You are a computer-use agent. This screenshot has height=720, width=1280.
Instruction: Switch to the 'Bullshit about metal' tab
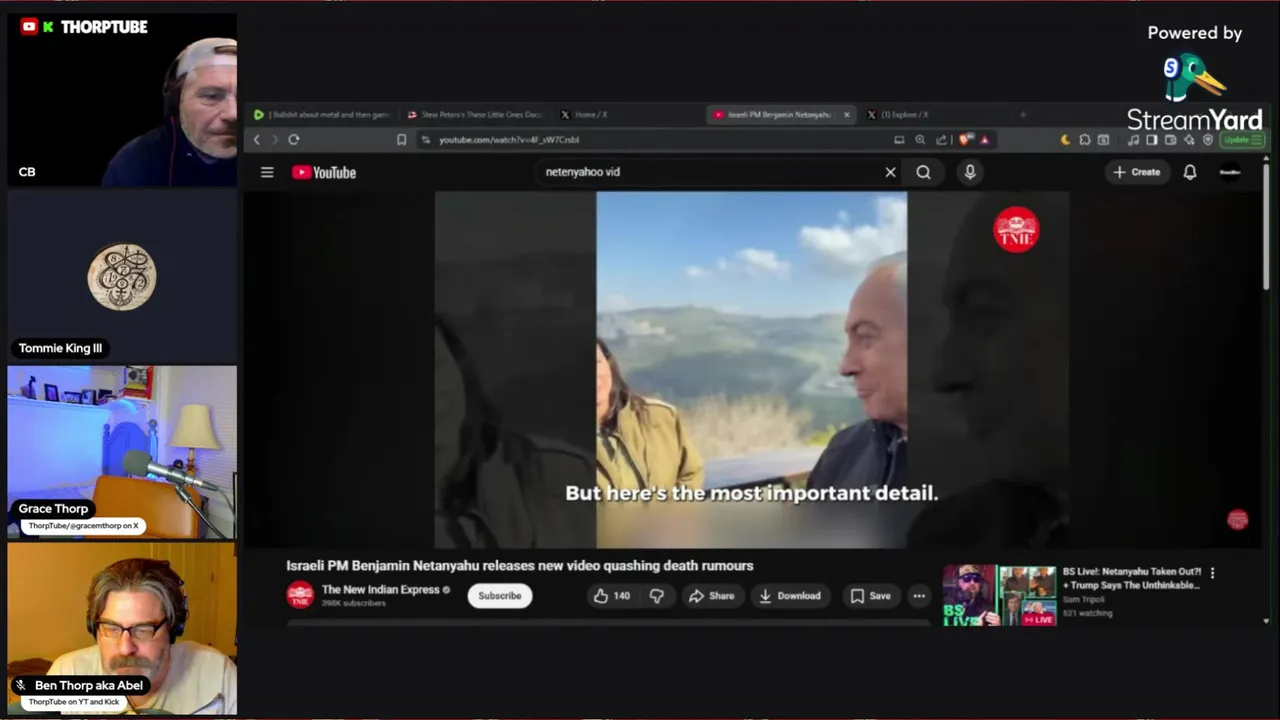[322, 114]
